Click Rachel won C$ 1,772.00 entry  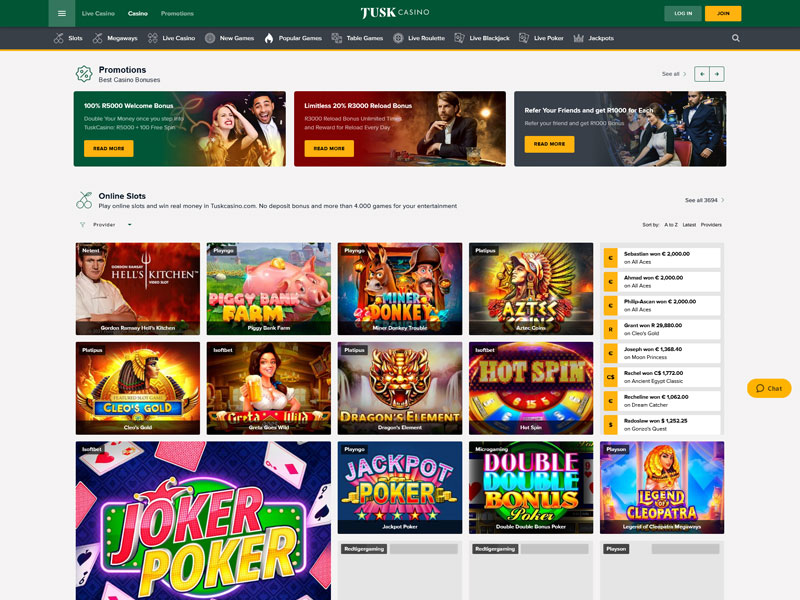coord(662,377)
